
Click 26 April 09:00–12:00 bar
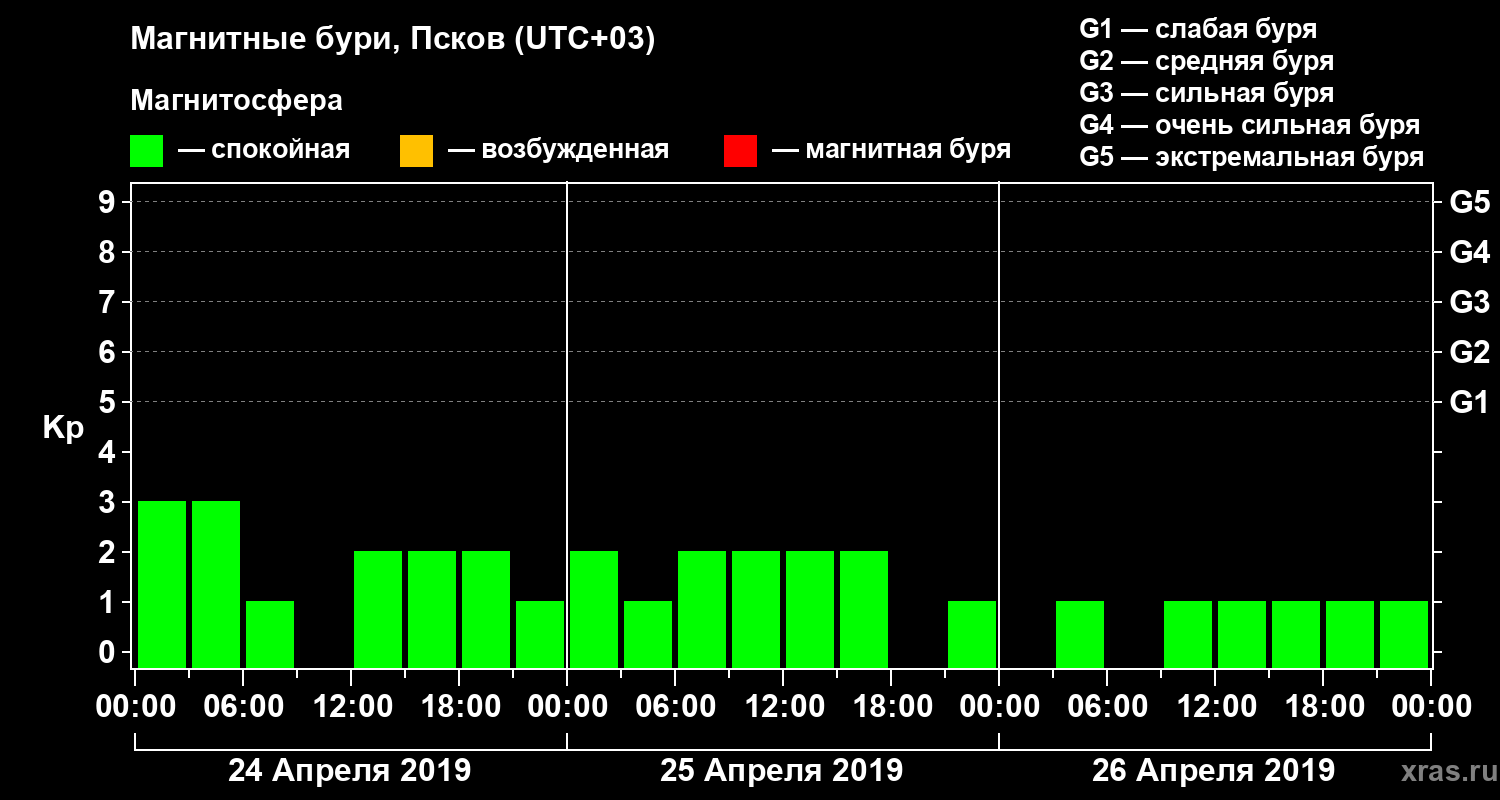click(1188, 634)
